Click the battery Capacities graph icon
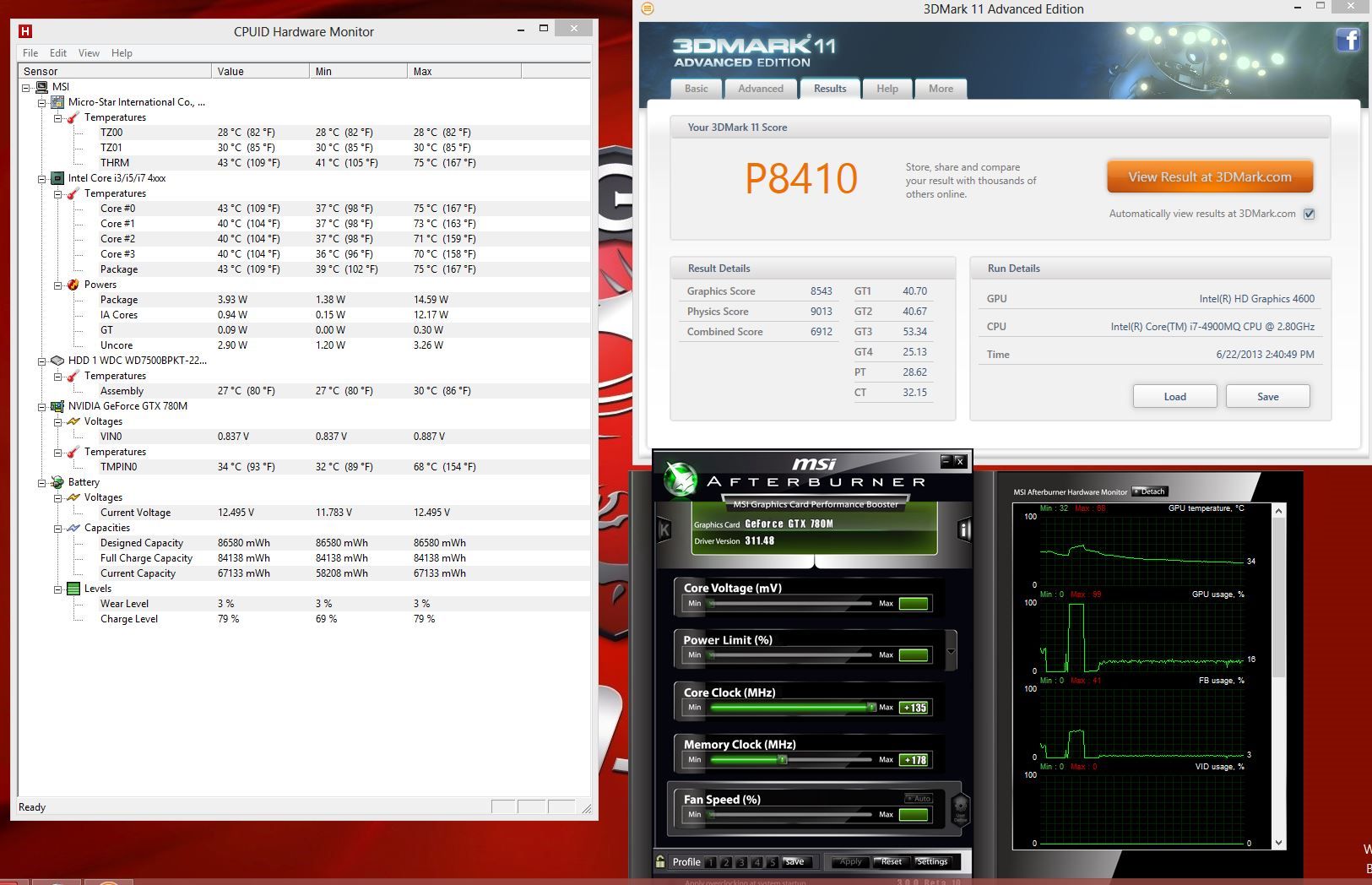 (73, 528)
